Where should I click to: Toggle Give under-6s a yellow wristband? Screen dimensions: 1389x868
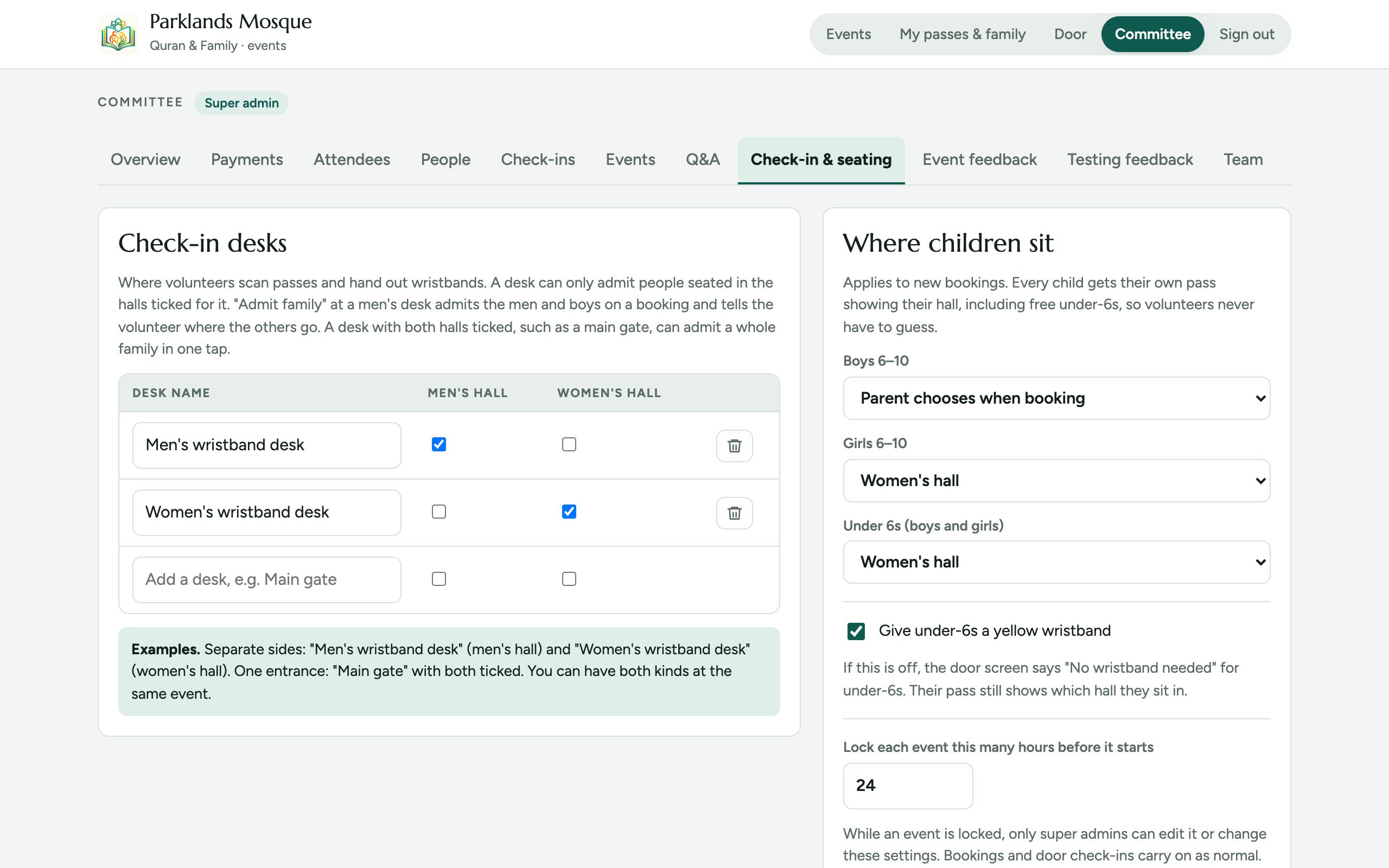tap(856, 631)
